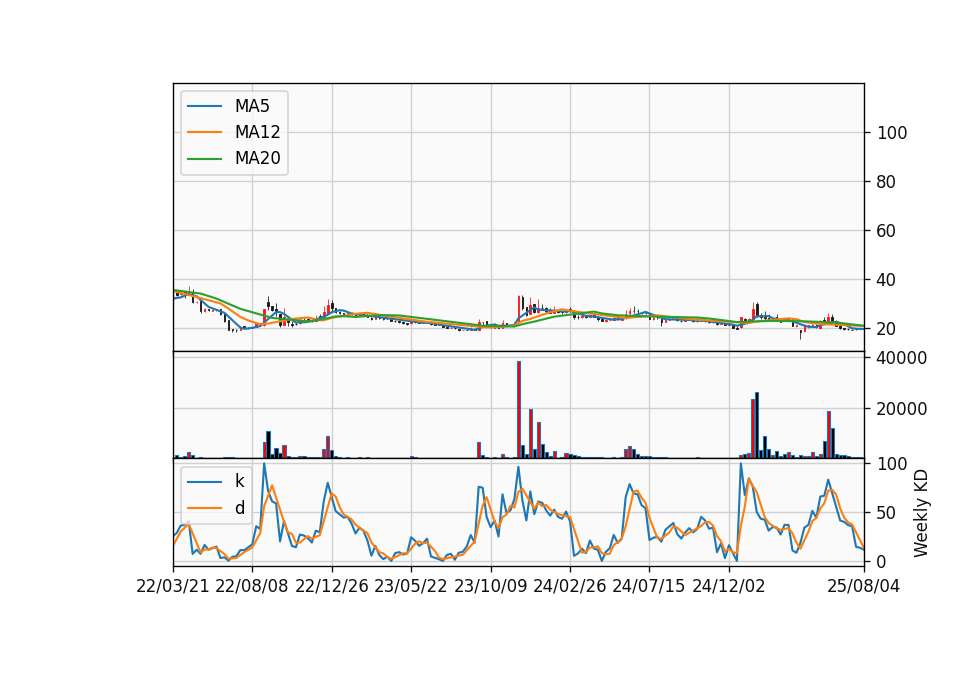Click the orange MA12 legend line
The height and width of the screenshot is (690, 960).
(x=204, y=132)
